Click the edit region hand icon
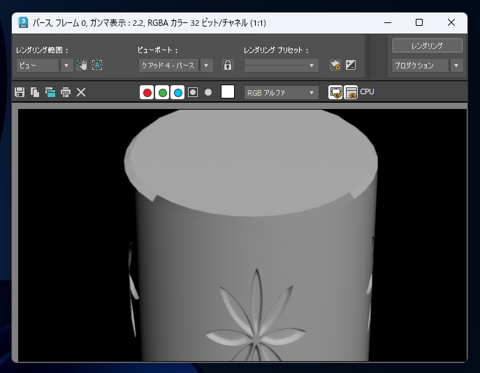480x373 pixels. [x=81, y=65]
